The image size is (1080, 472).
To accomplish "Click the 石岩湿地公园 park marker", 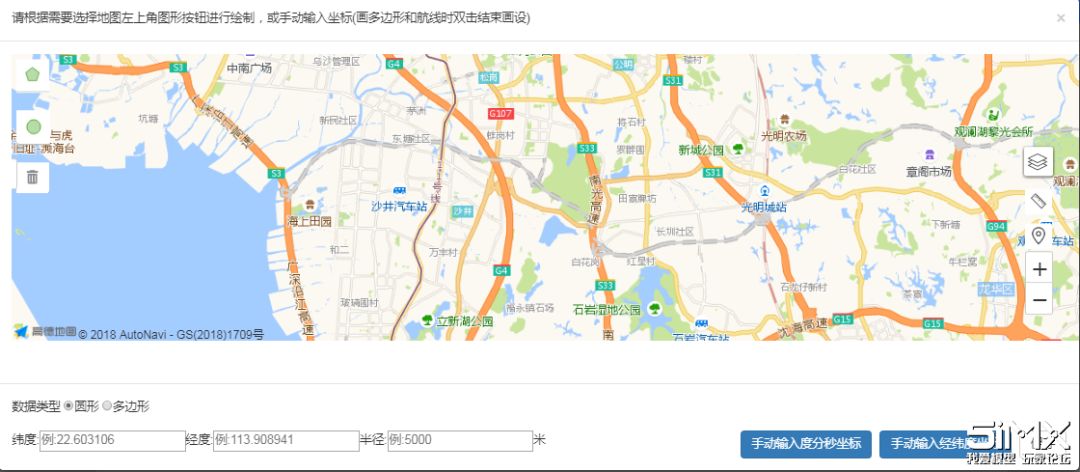I will 654,309.
